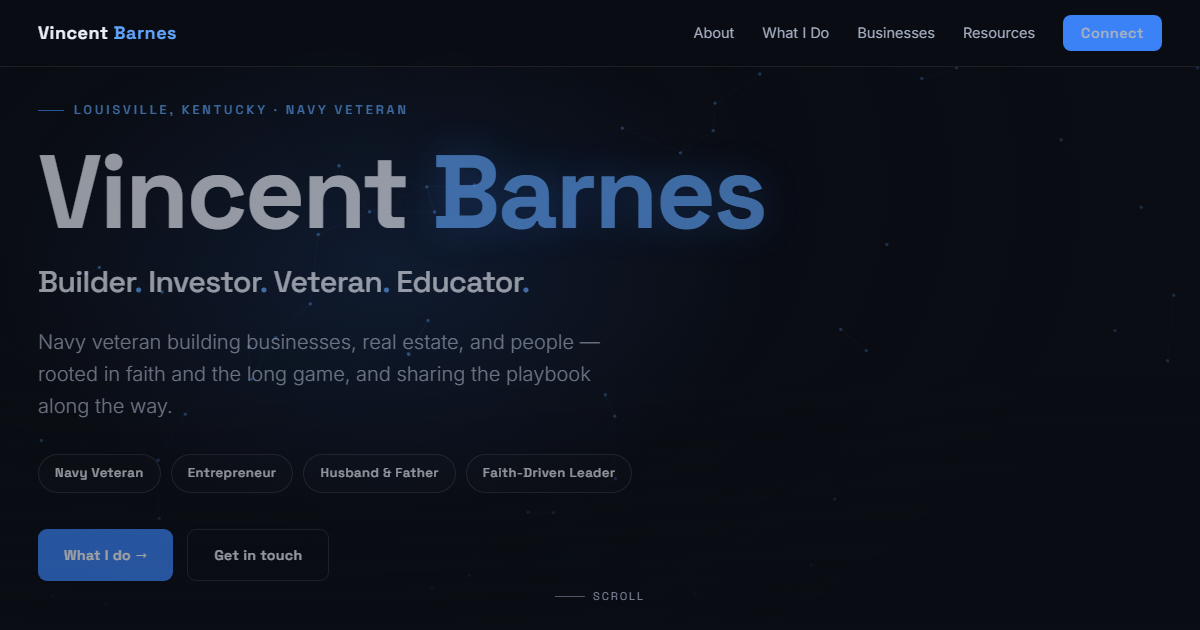Image resolution: width=1200 pixels, height=630 pixels.
Task: Click the 'Builder. Investor. Veteran. Educator.' tagline
Action: point(284,282)
